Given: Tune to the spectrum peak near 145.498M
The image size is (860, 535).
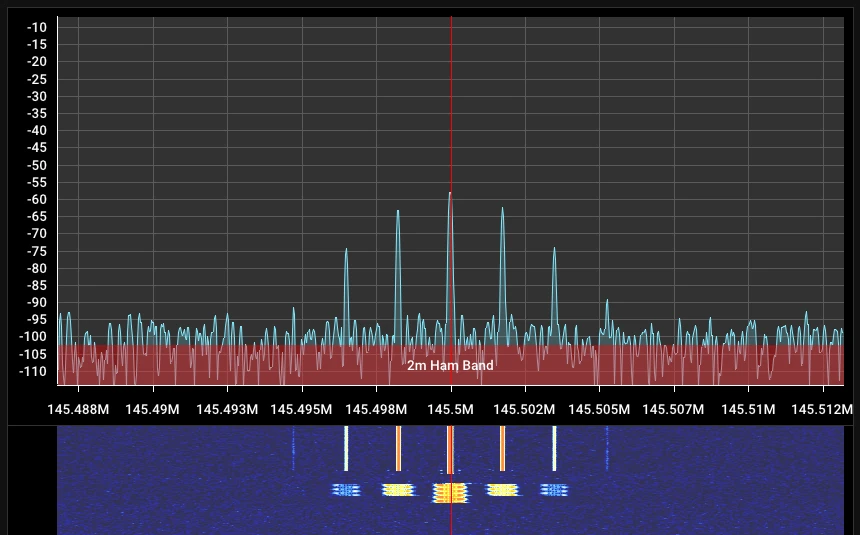Looking at the screenshot, I should point(398,212).
